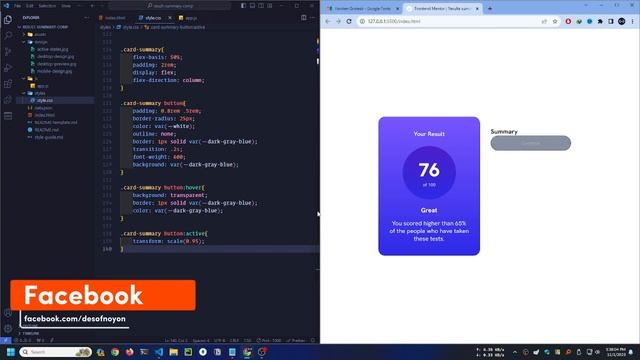This screenshot has width=640, height=360.
Task: Open the Manage gear icon in VS Code
Action: click(8, 328)
